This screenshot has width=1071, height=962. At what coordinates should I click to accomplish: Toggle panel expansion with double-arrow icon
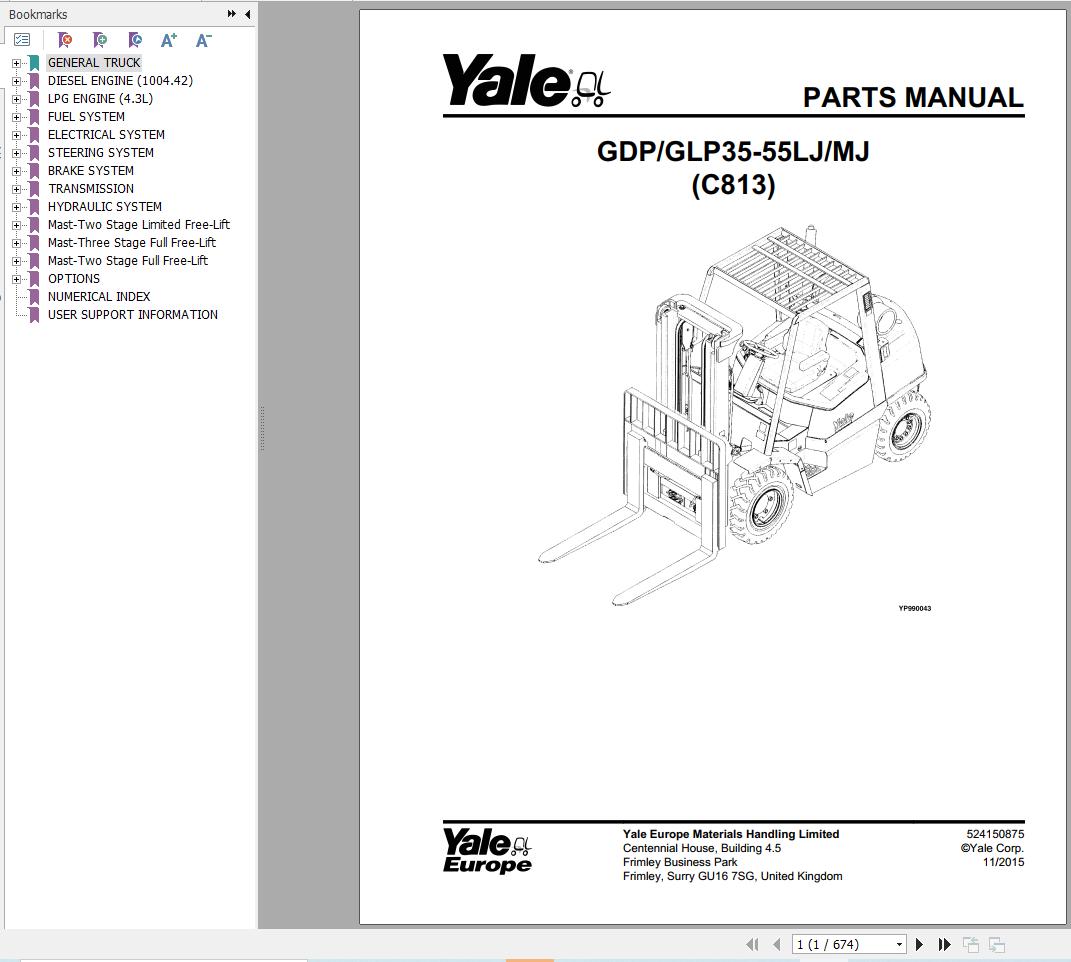[231, 14]
